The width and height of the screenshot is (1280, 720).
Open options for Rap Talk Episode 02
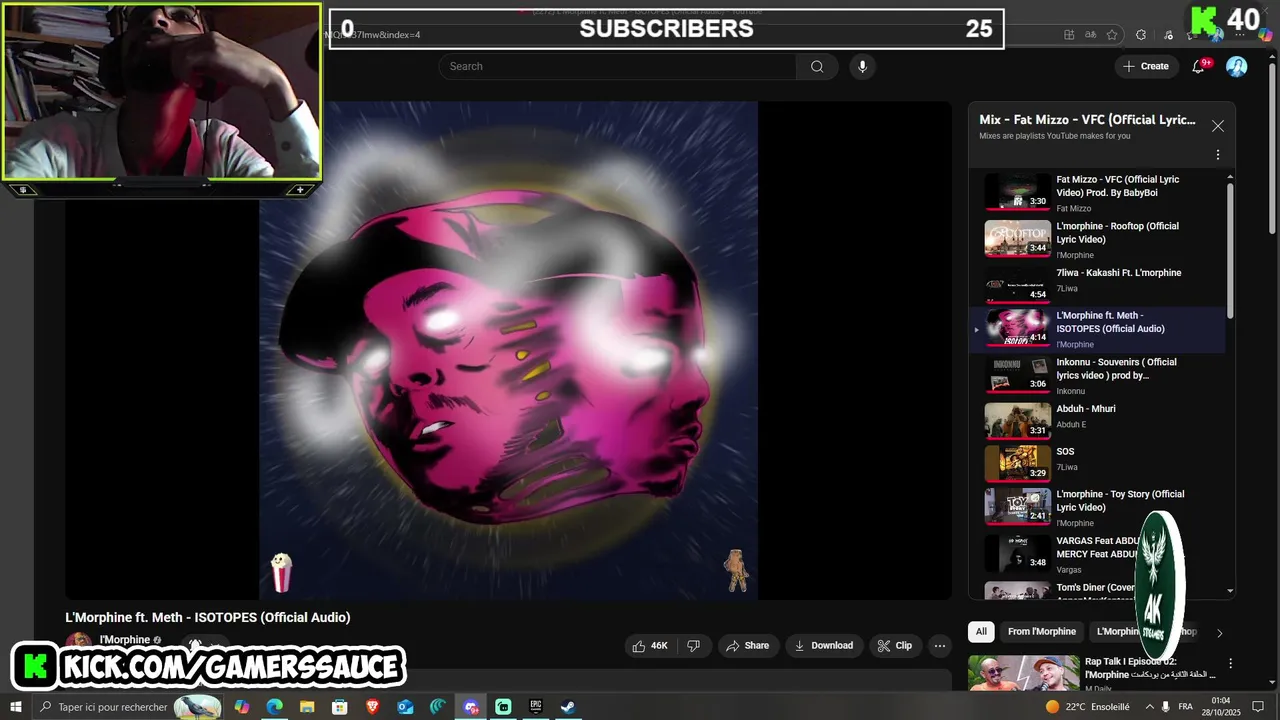click(1231, 664)
